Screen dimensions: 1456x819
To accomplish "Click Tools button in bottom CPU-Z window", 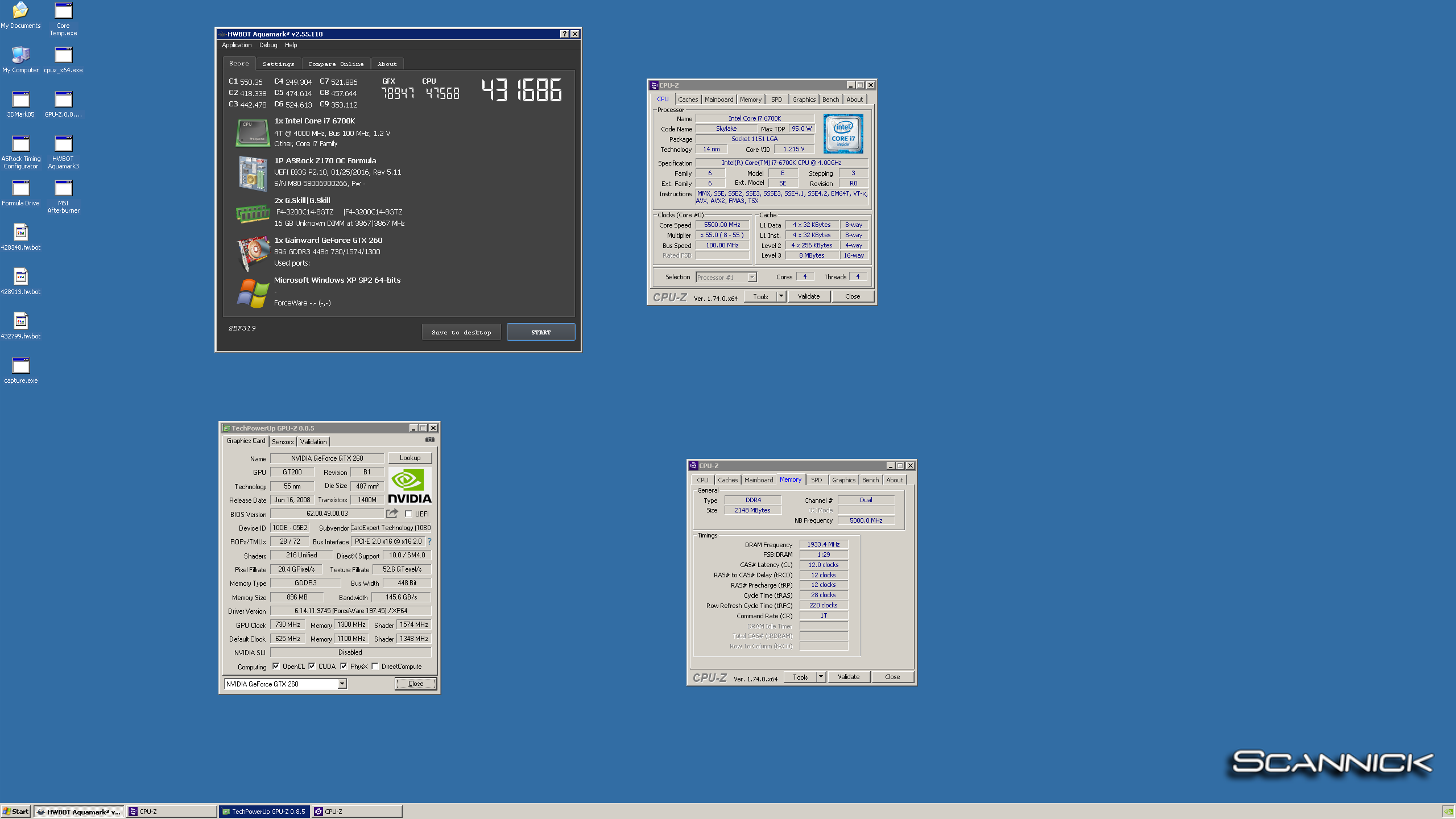I will pyautogui.click(x=800, y=677).
